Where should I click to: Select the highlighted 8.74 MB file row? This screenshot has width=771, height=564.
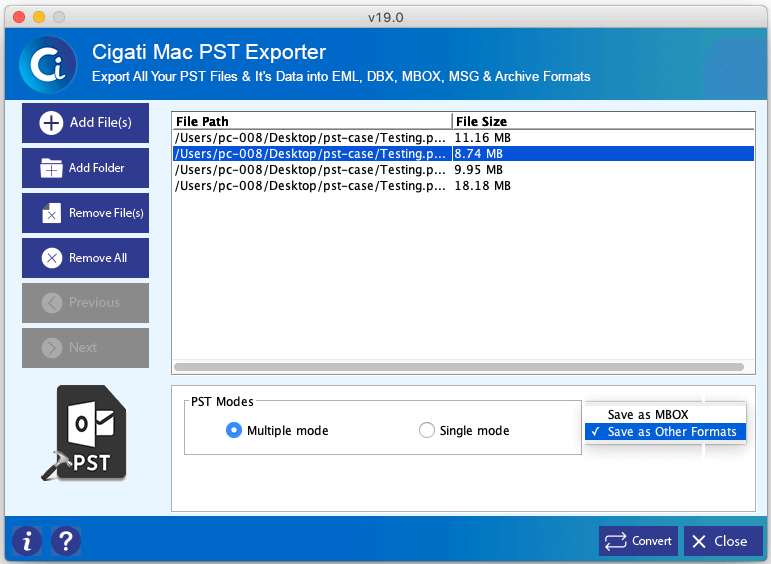[x=463, y=154]
